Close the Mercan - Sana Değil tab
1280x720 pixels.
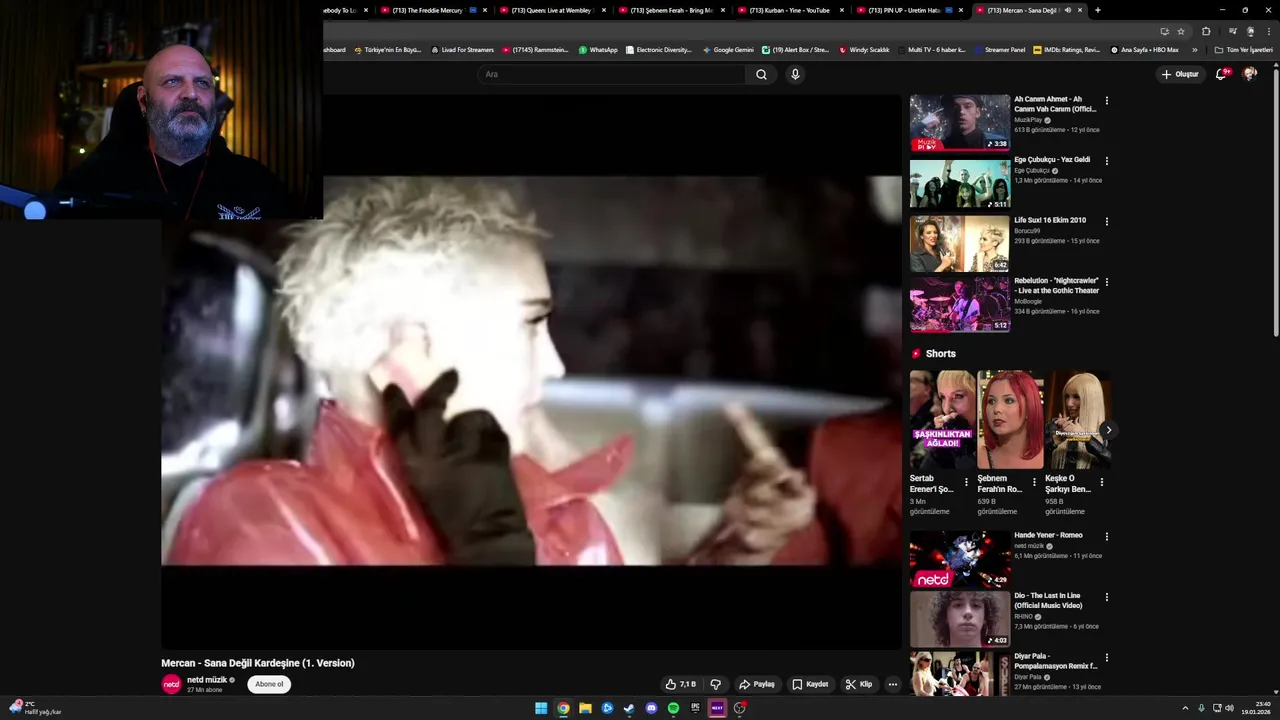[1080, 10]
